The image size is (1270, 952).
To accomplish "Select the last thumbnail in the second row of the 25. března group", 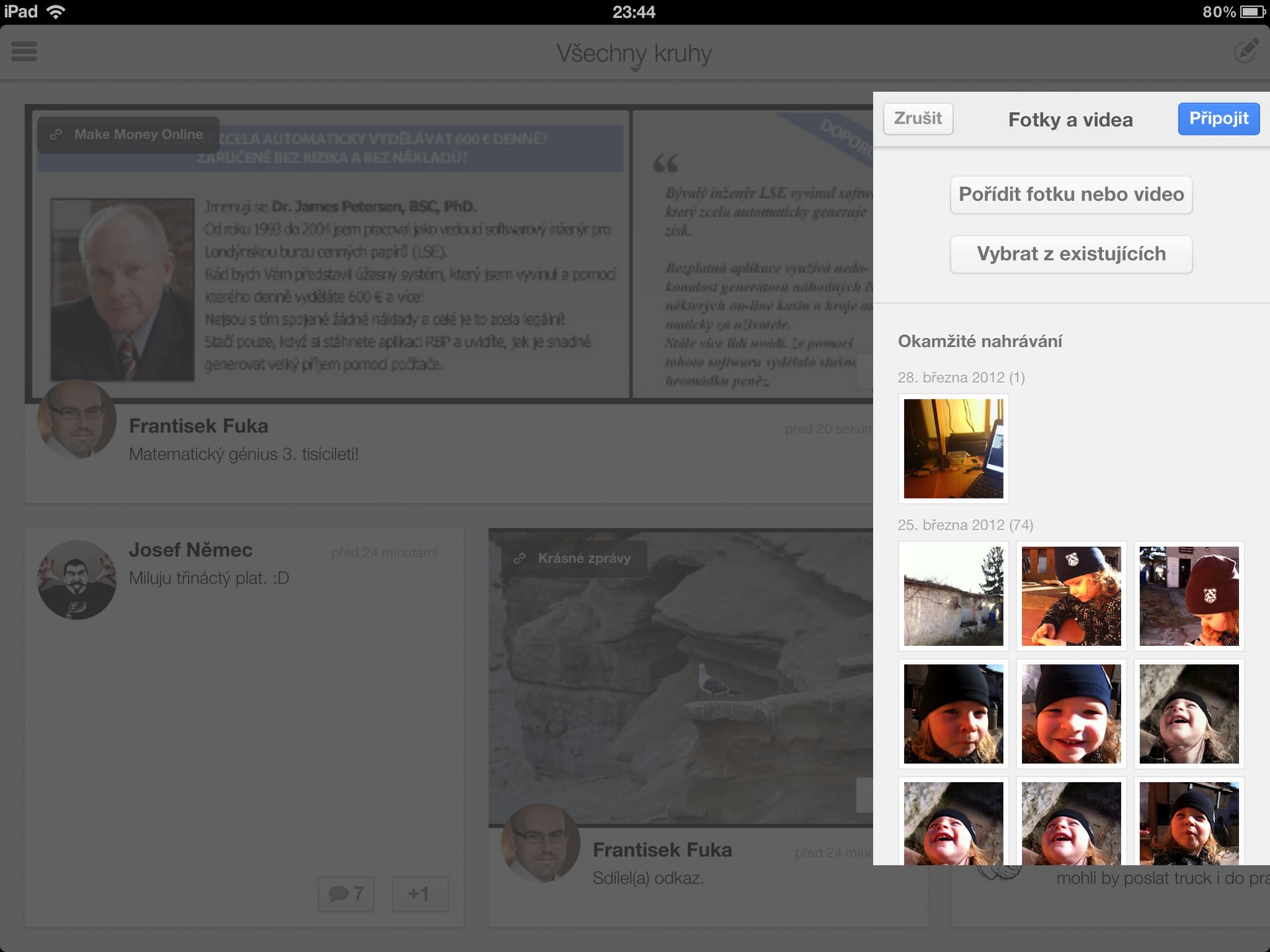I will [x=1189, y=713].
